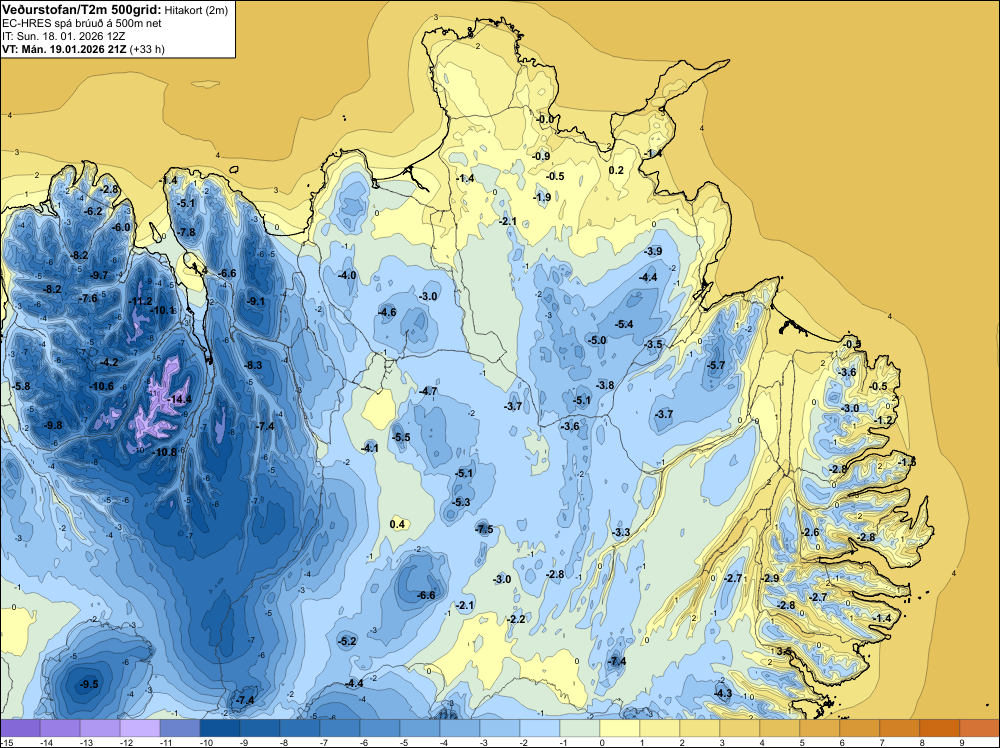
Task: Click the -9.5 temperature value
Action: point(90,684)
